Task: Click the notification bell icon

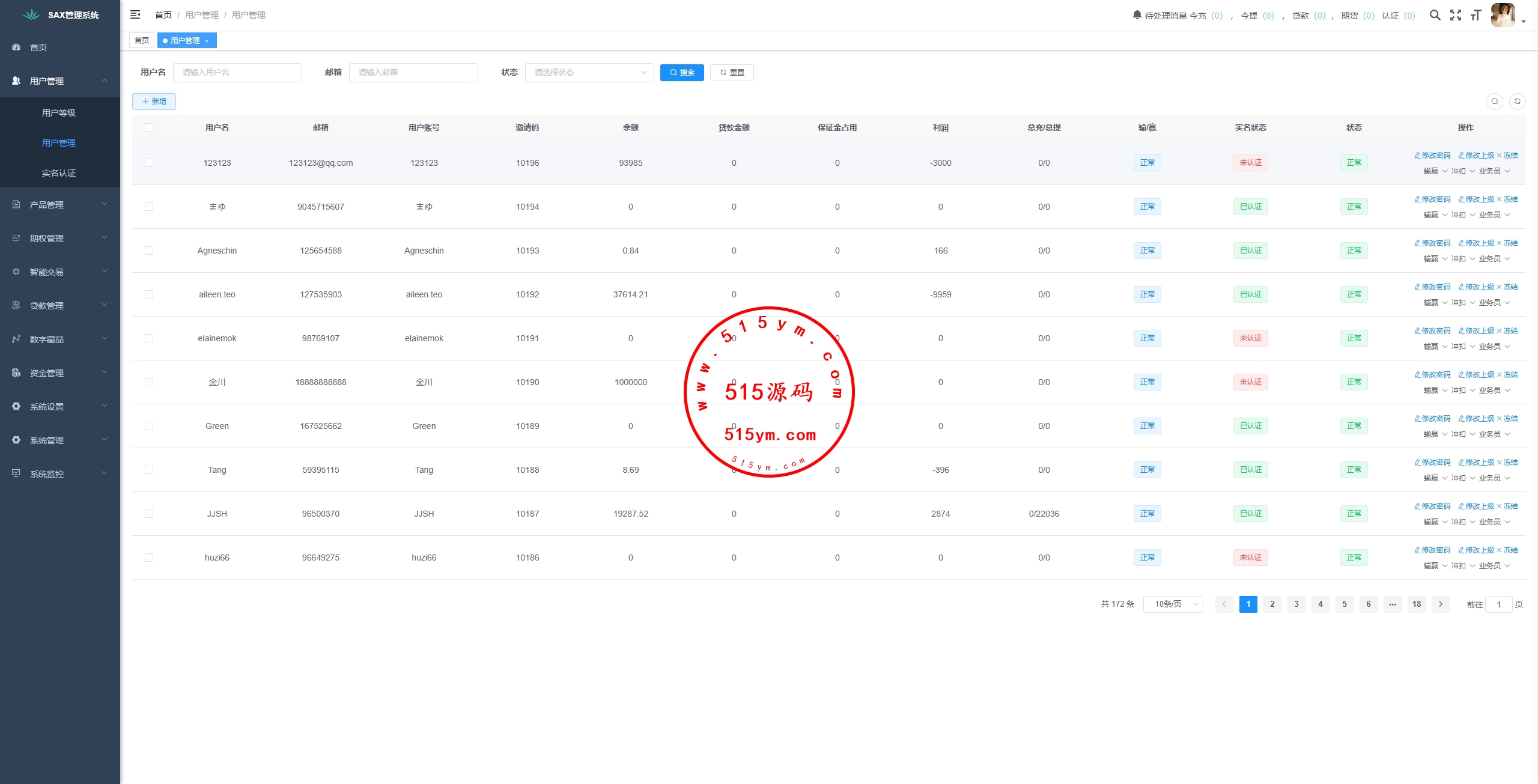Action: coord(1137,14)
